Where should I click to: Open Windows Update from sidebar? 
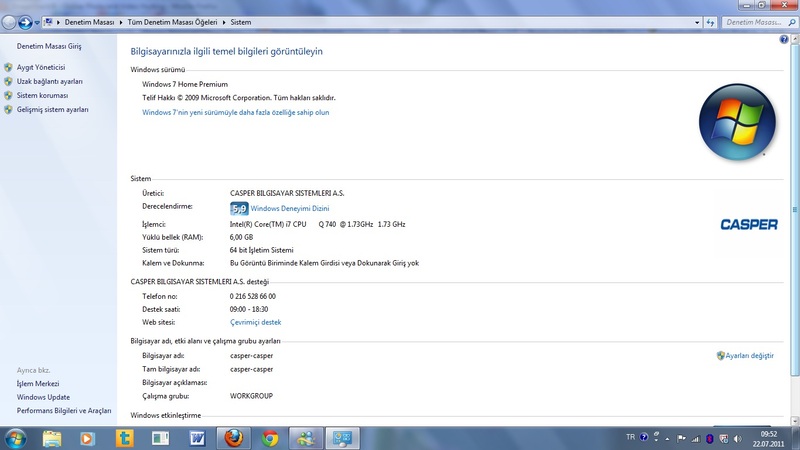point(43,397)
